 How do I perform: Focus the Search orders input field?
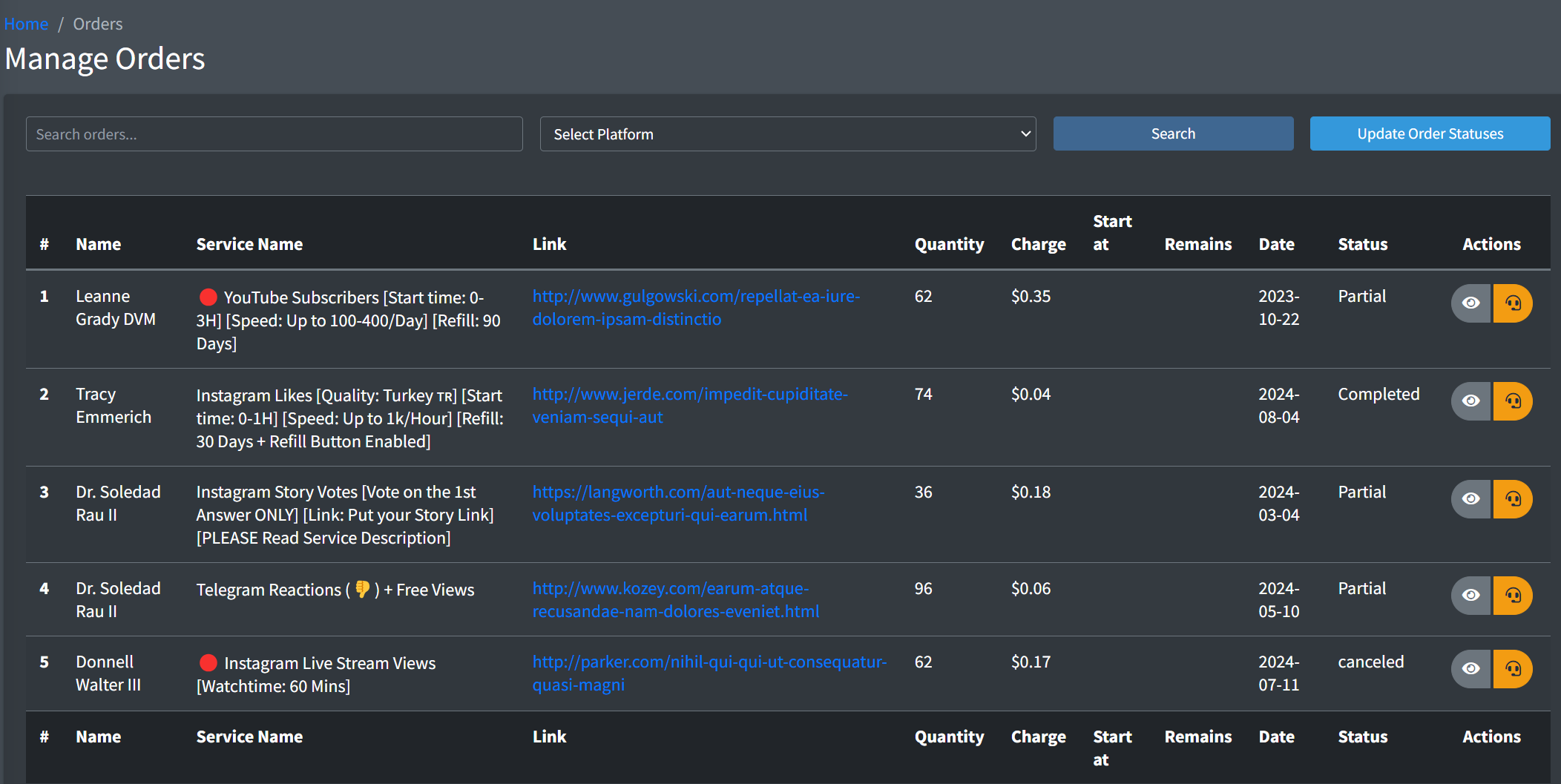tap(275, 134)
